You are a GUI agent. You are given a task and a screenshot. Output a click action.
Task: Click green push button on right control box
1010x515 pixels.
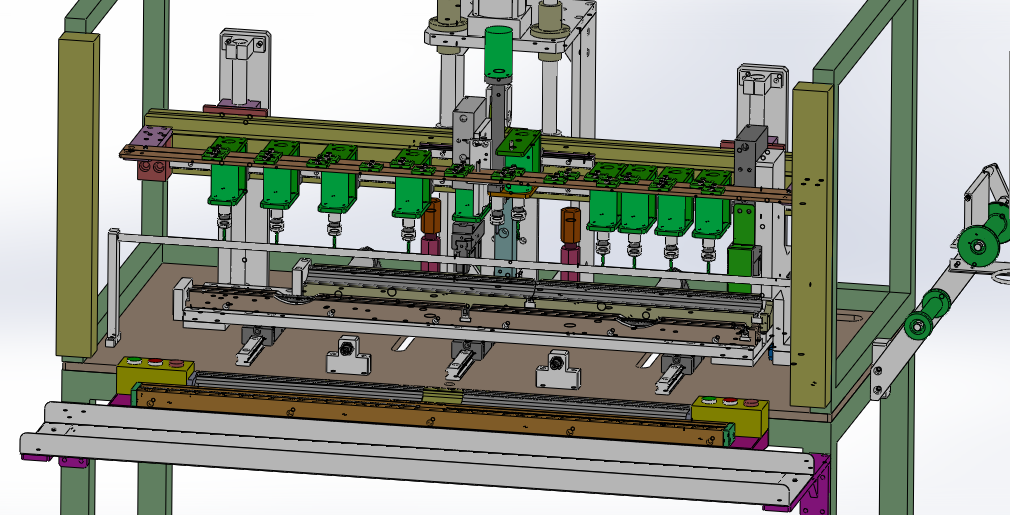(x=710, y=400)
